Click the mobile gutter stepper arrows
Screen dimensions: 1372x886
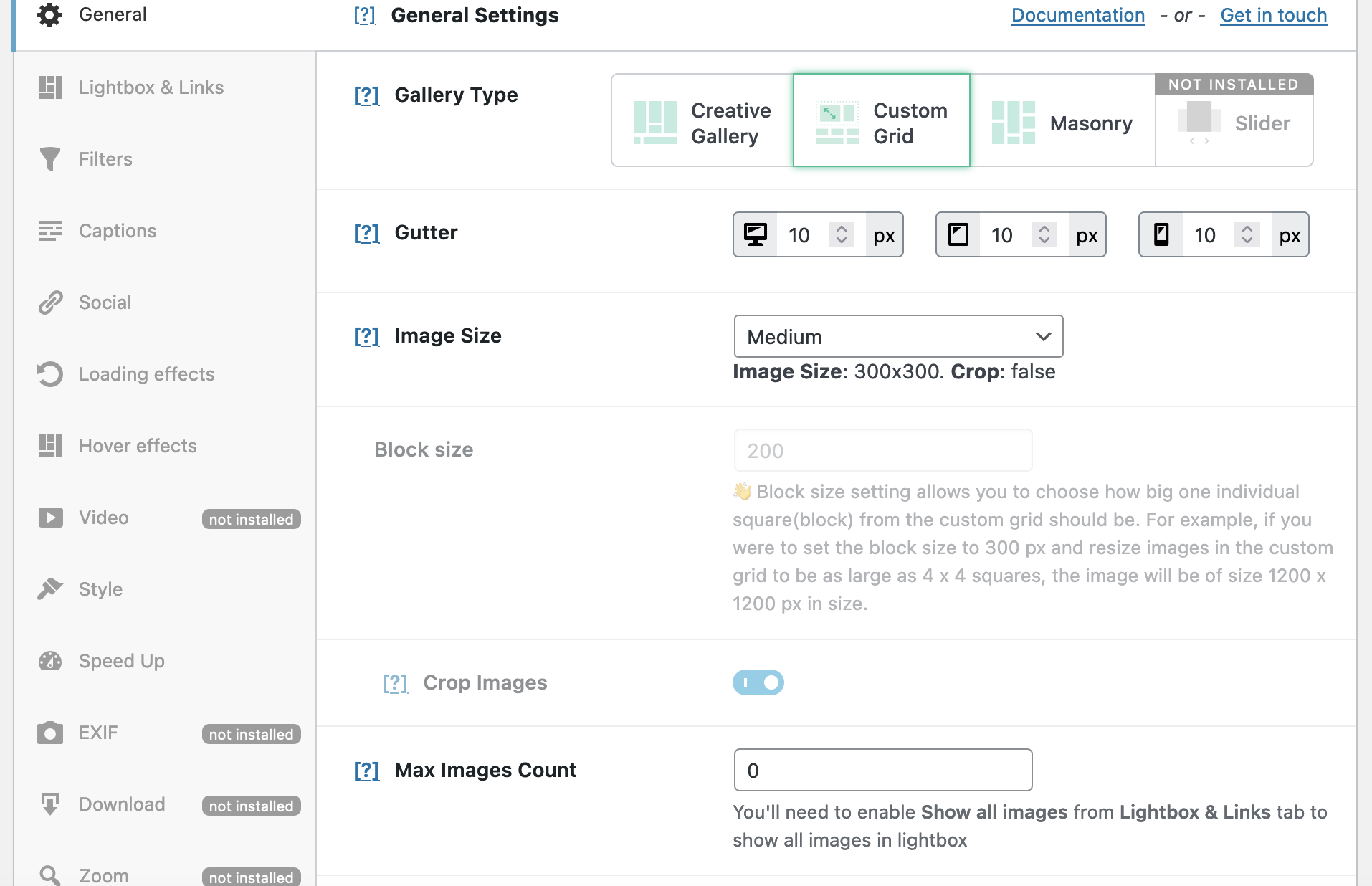click(x=1247, y=234)
